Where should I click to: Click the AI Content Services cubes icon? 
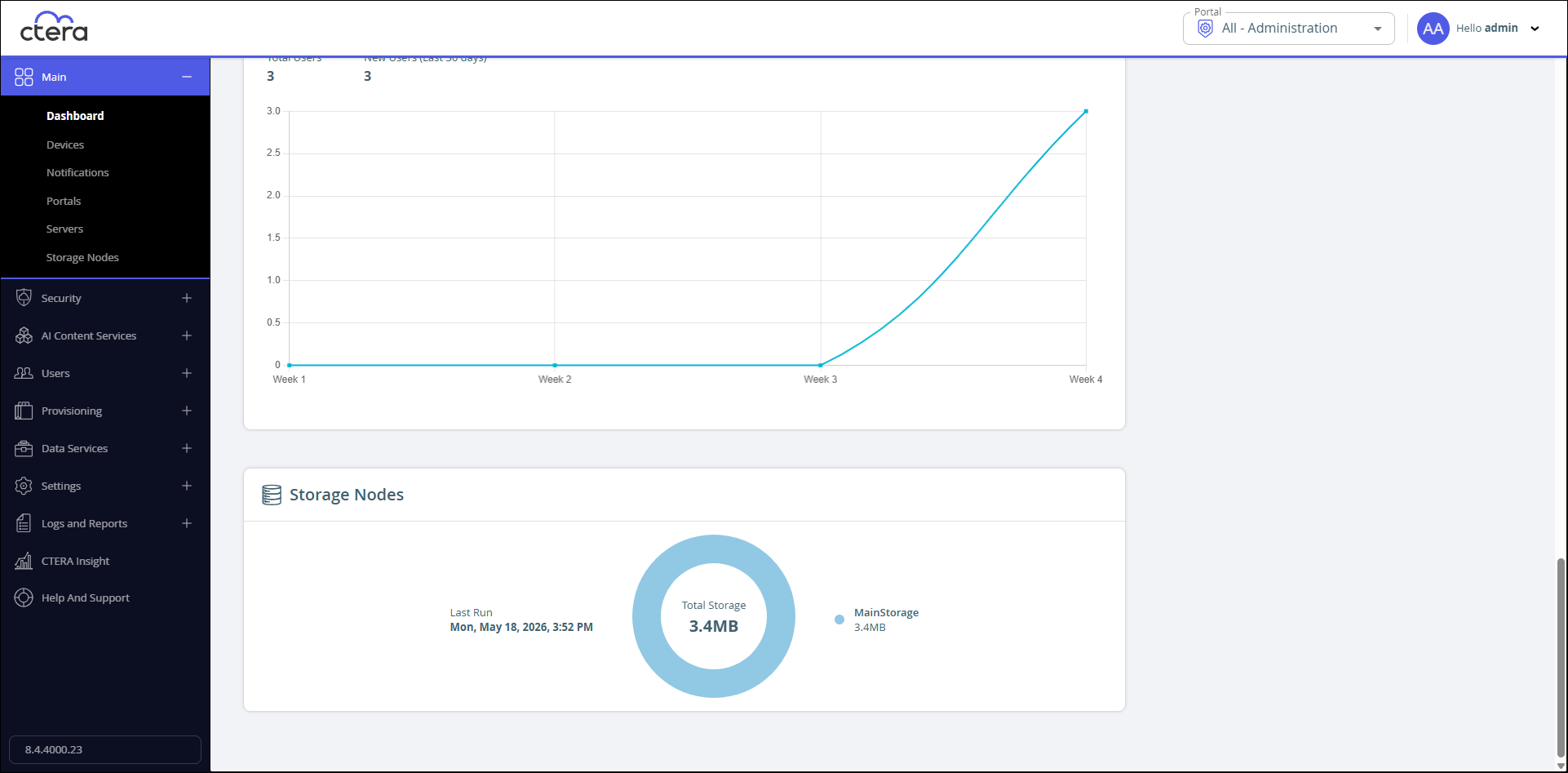[24, 335]
